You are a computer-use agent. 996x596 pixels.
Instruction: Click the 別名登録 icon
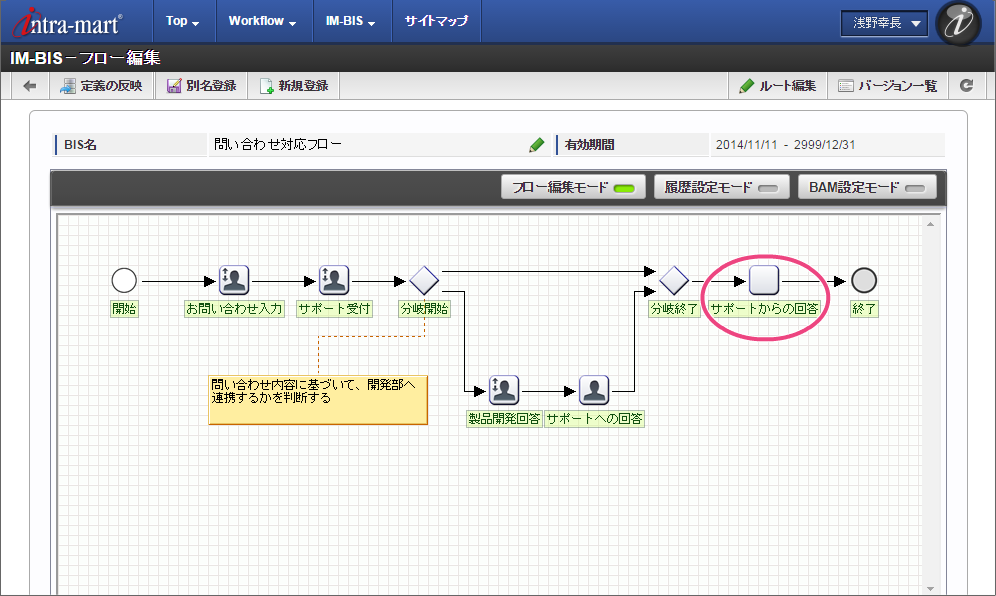click(x=174, y=86)
